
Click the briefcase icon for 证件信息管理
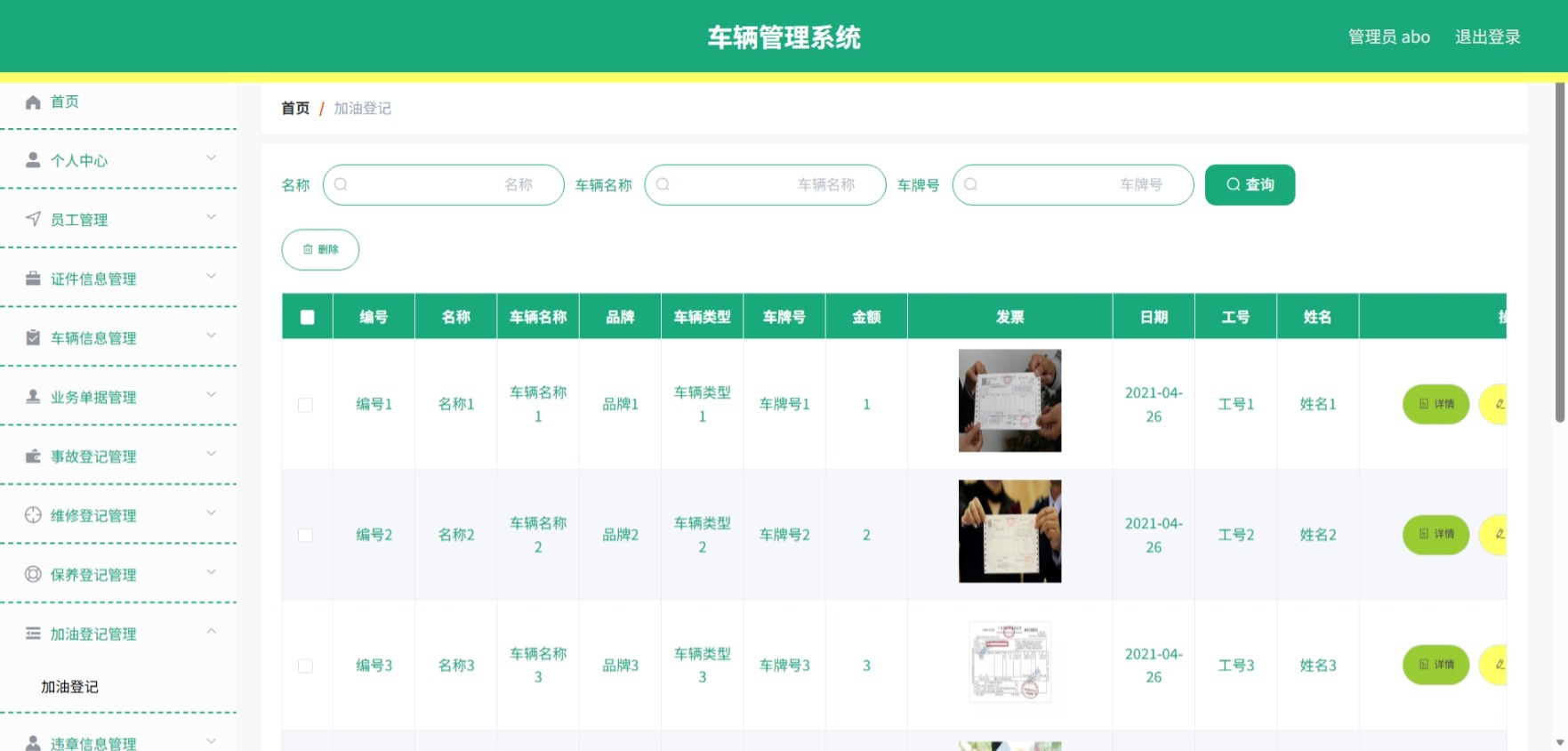click(33, 279)
